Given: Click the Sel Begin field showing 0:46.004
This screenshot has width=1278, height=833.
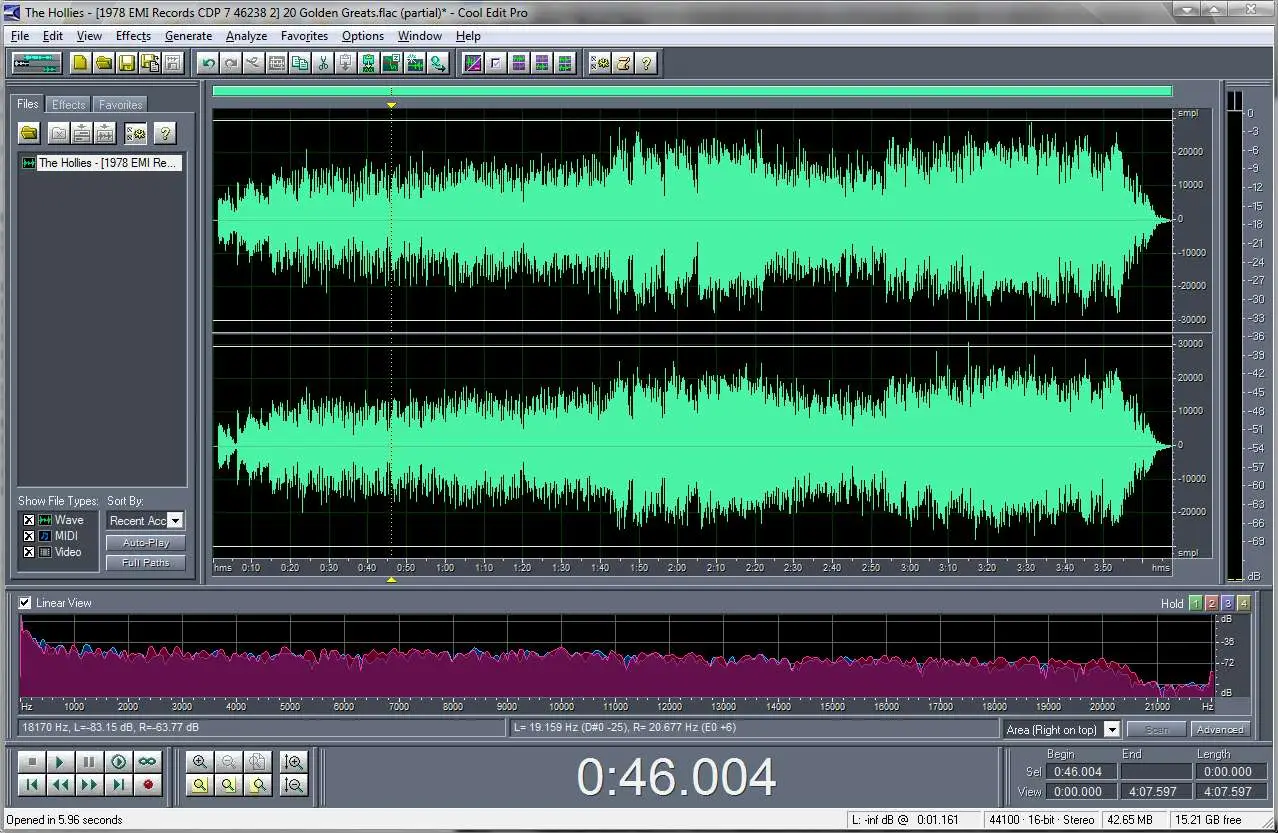Looking at the screenshot, I should coord(1082,772).
